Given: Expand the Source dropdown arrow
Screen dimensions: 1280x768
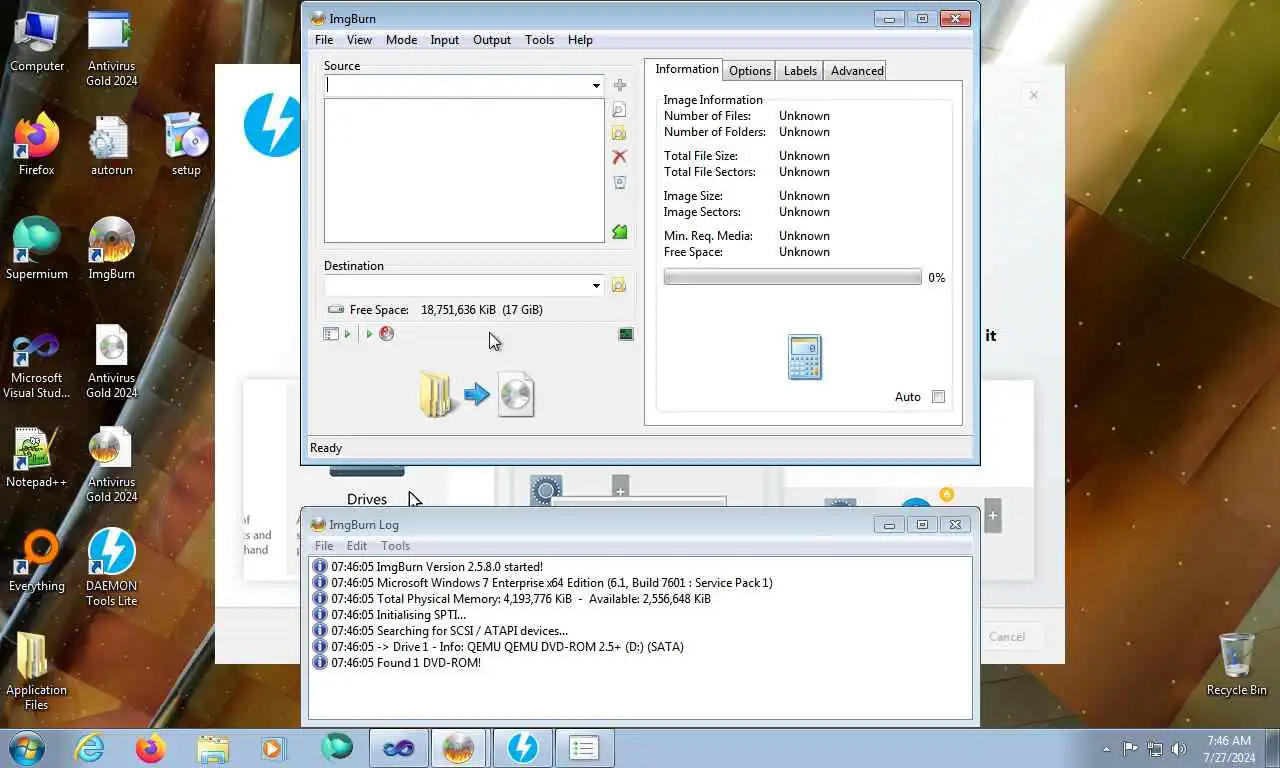Looking at the screenshot, I should click(x=596, y=86).
